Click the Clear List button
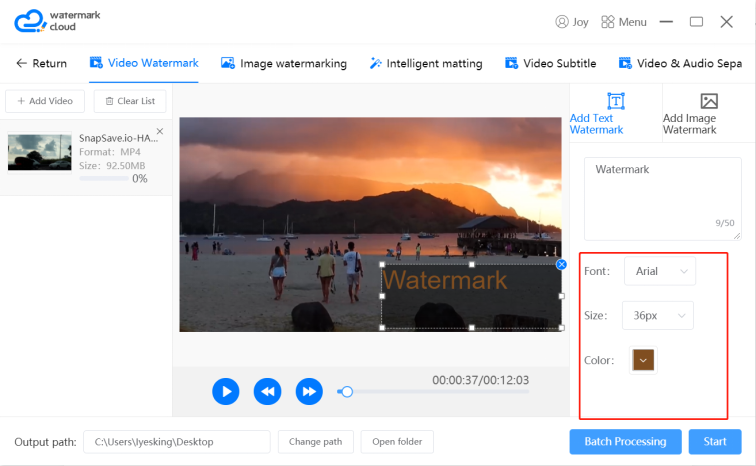 (x=130, y=101)
